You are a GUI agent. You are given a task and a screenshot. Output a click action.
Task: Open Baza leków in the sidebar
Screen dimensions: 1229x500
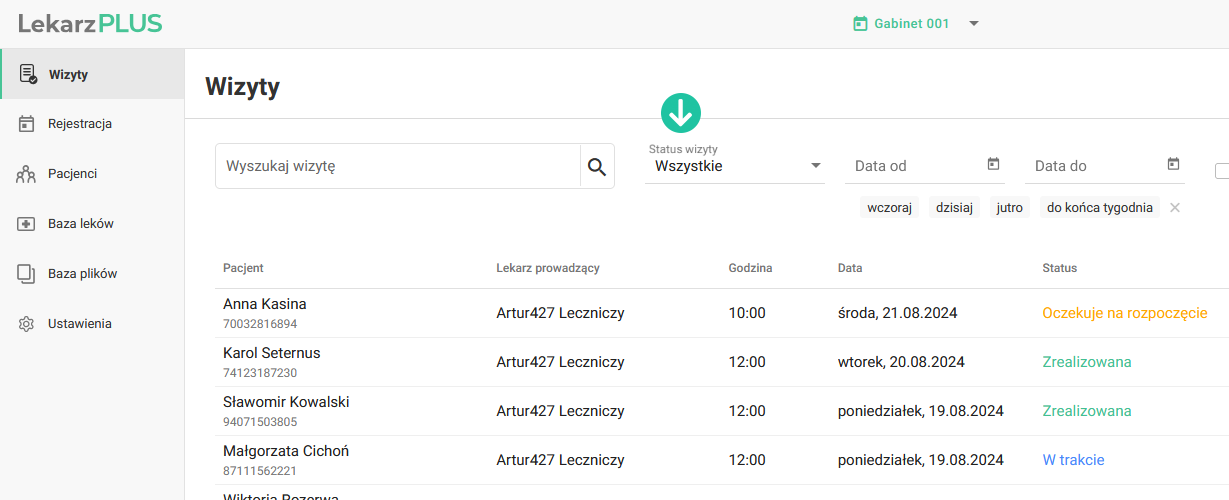click(80, 224)
